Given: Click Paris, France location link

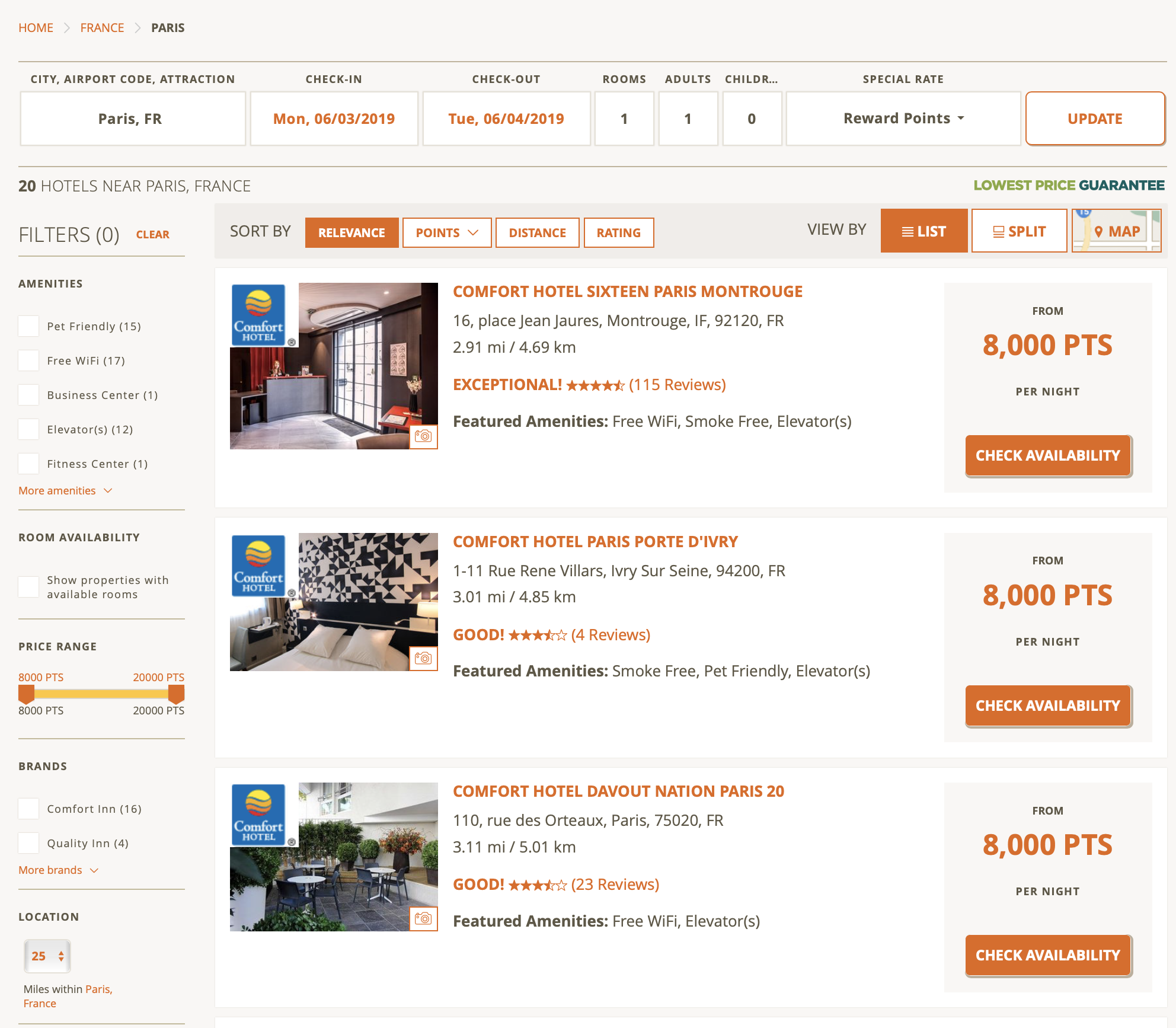Looking at the screenshot, I should pos(68,996).
